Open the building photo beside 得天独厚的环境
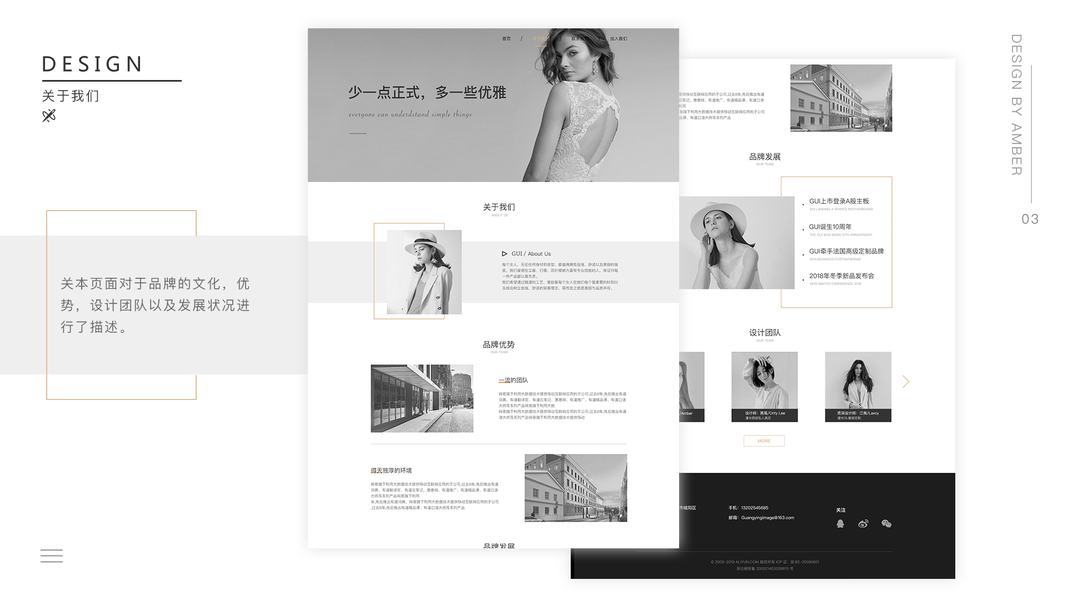 click(x=576, y=488)
